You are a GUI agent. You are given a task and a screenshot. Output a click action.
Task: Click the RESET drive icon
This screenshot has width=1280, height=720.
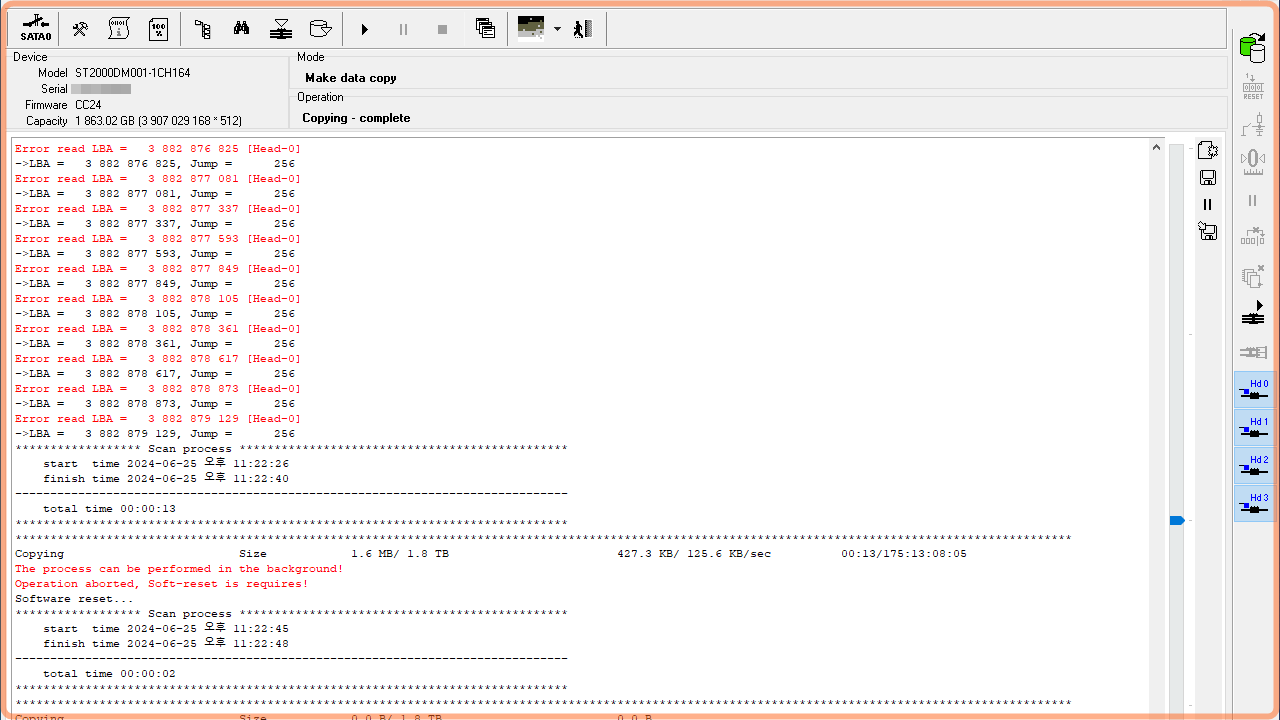1253,87
